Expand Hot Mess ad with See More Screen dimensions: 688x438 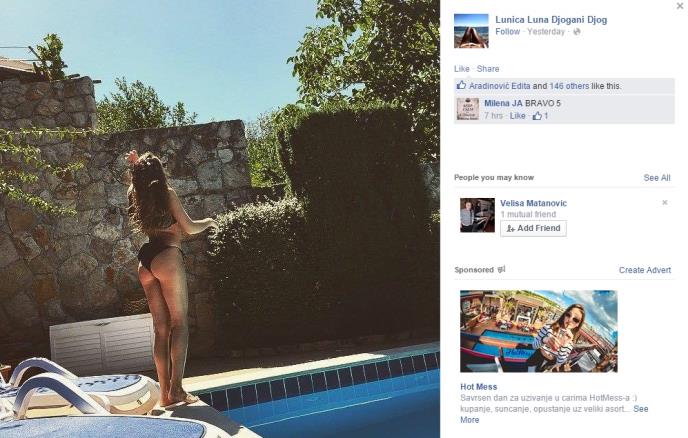pyautogui.click(x=641, y=409)
